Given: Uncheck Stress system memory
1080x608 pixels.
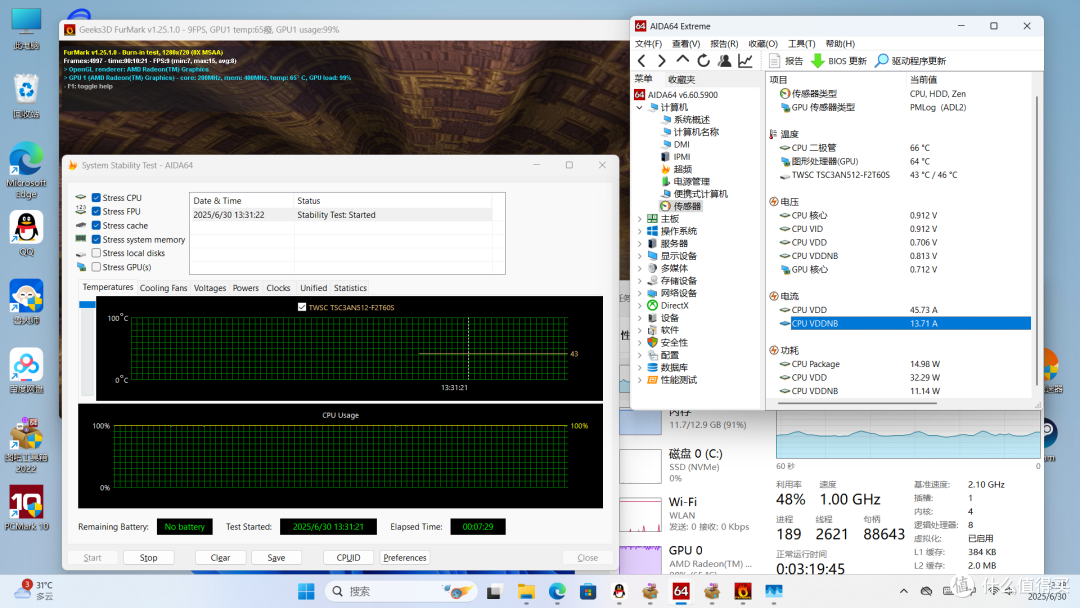Looking at the screenshot, I should coord(96,240).
